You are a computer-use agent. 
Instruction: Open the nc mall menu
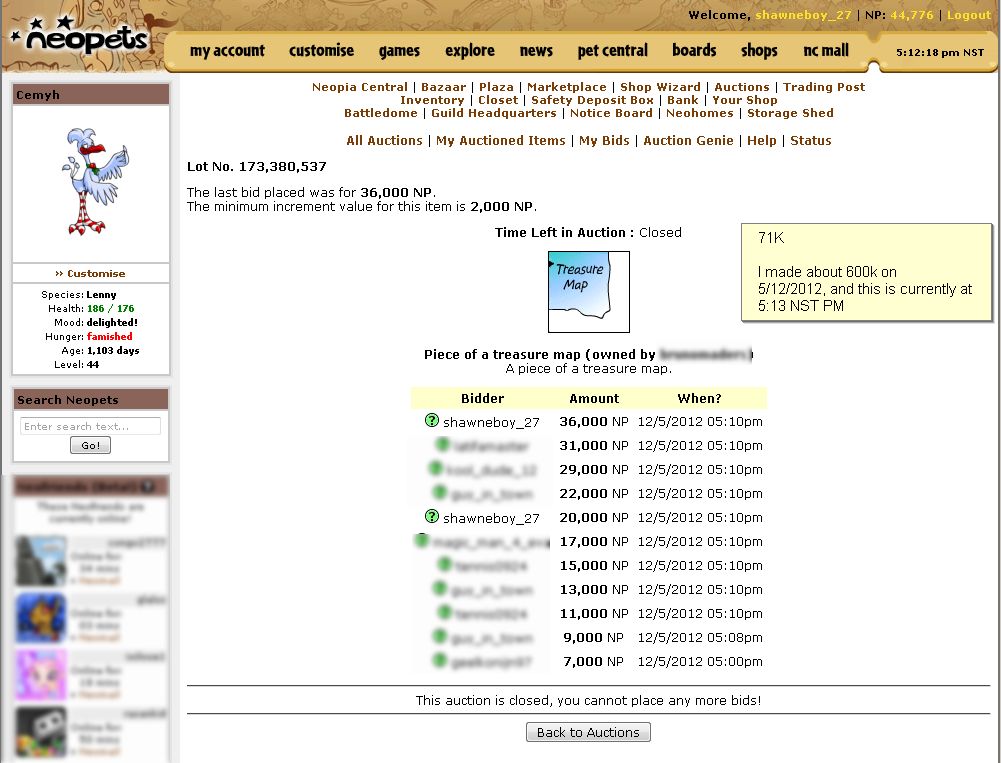click(x=826, y=50)
